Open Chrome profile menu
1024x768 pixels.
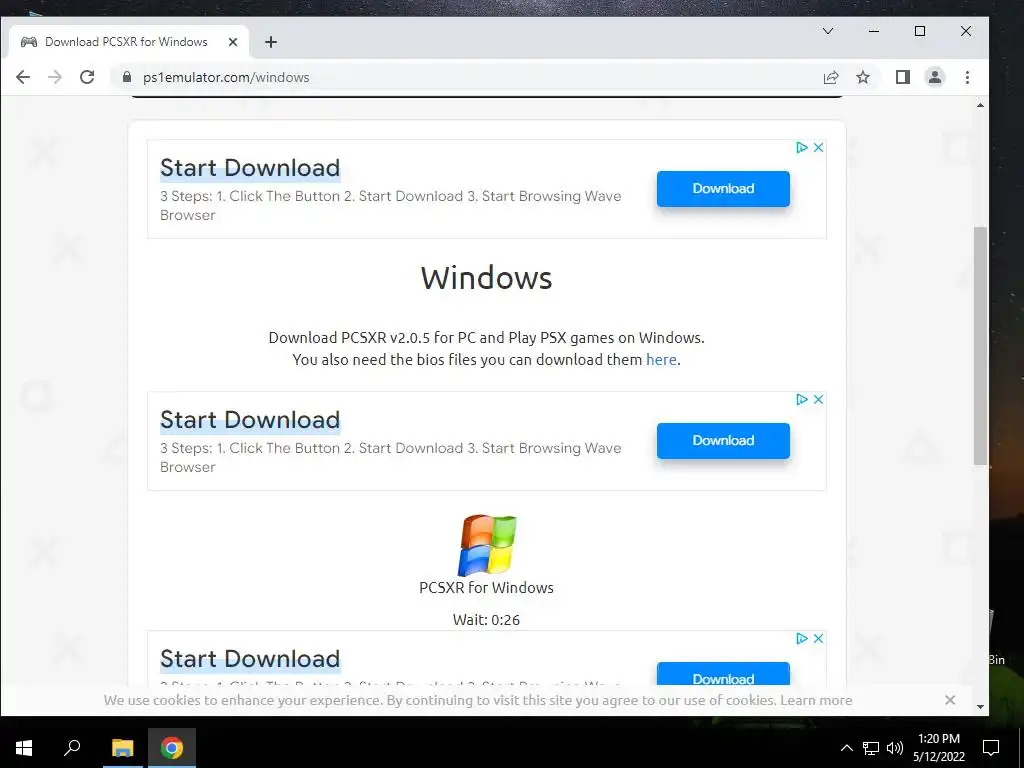pyautogui.click(x=935, y=77)
